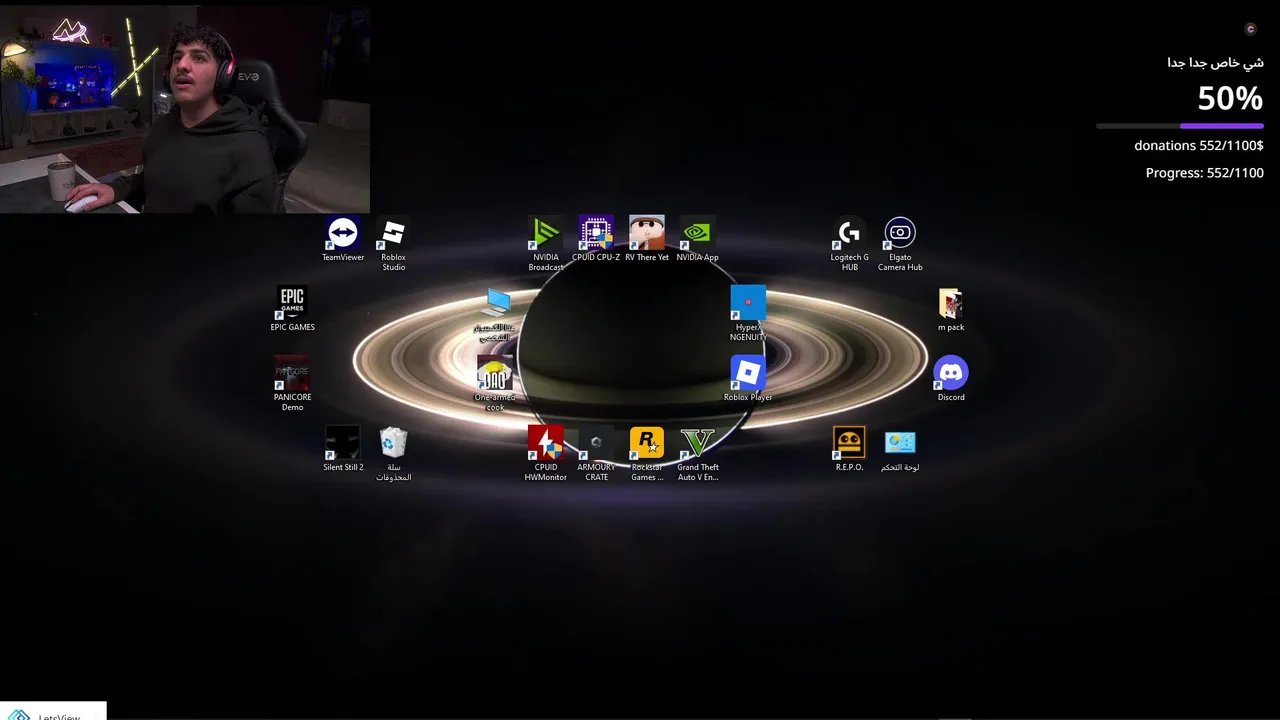Open the Logitech G HUB icon
The width and height of the screenshot is (1280, 720).
coord(849,245)
